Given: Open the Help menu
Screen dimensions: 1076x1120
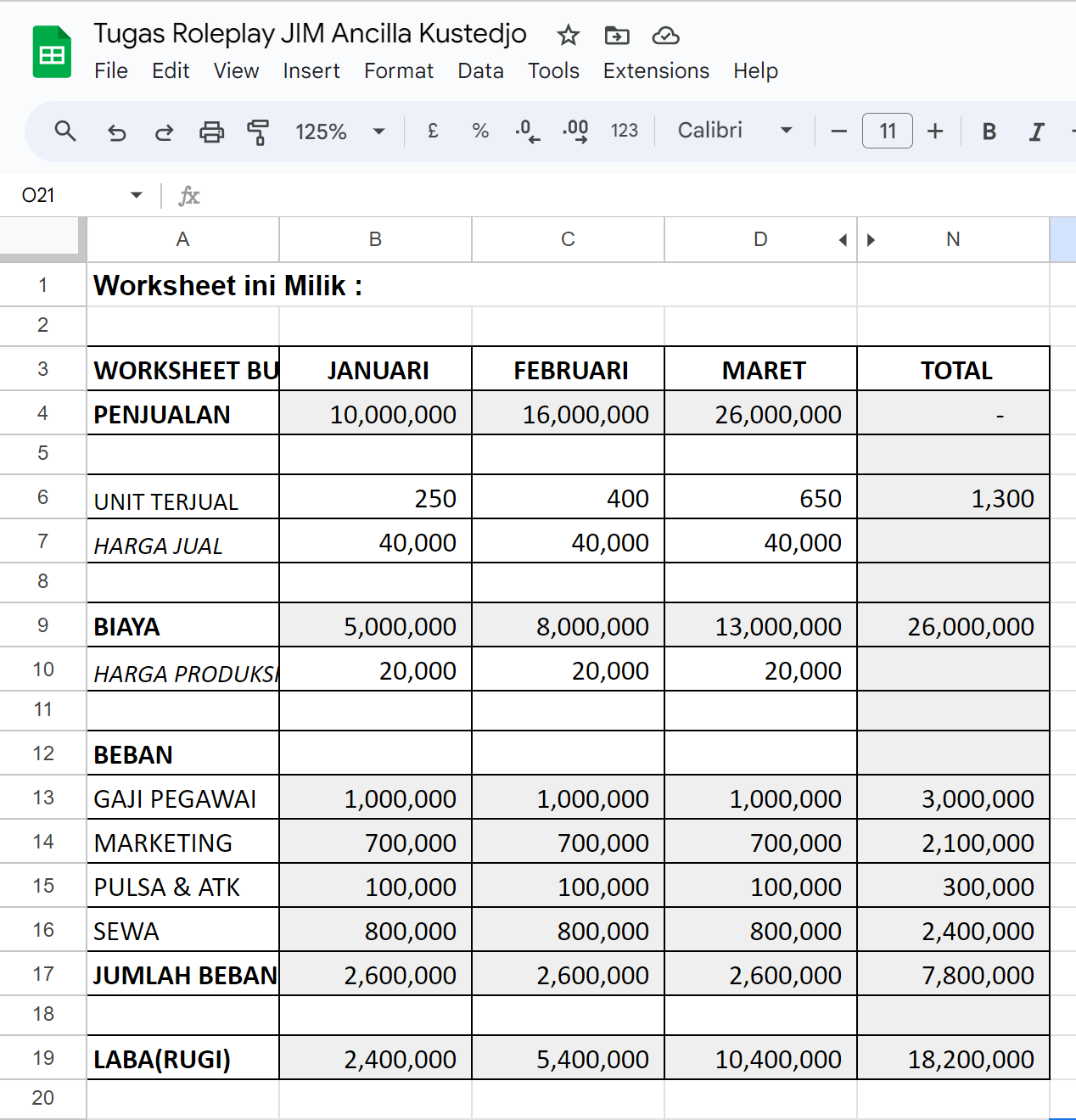Looking at the screenshot, I should pos(756,71).
